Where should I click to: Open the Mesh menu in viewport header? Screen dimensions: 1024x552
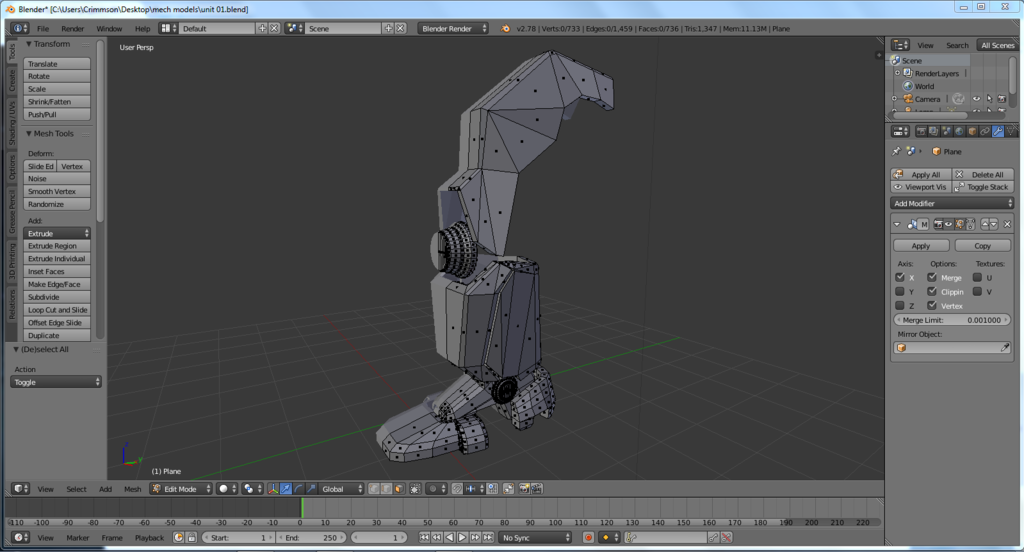[x=132, y=489]
